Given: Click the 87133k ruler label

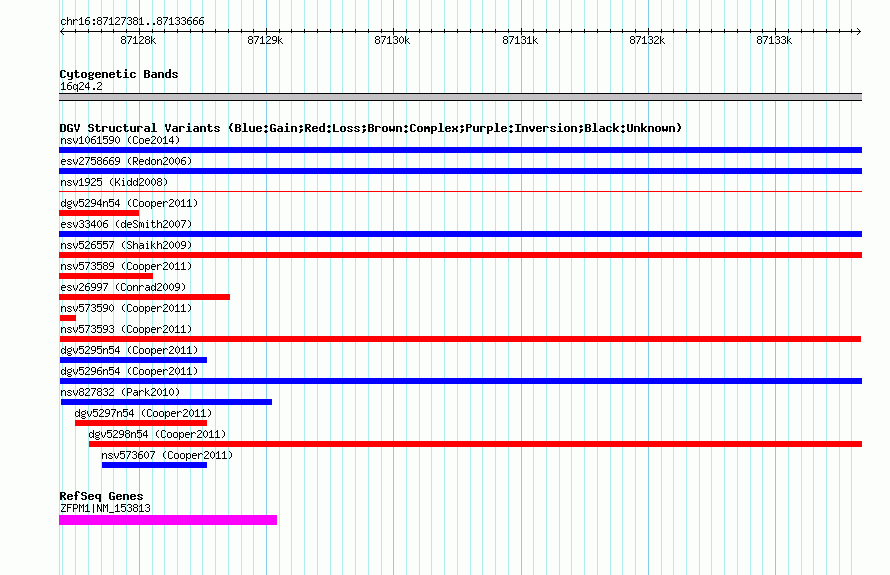Looking at the screenshot, I should pyautogui.click(x=774, y=40).
